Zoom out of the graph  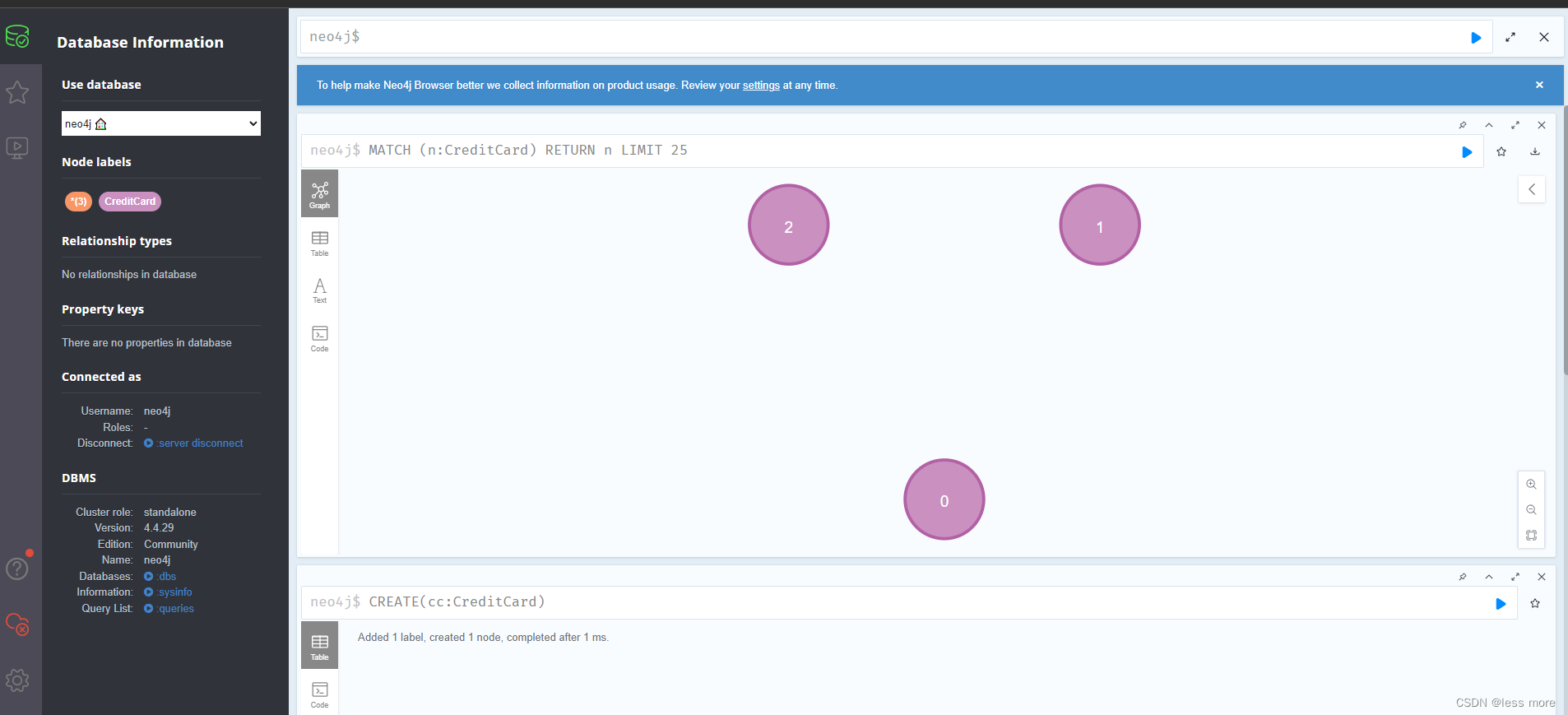(1532, 510)
